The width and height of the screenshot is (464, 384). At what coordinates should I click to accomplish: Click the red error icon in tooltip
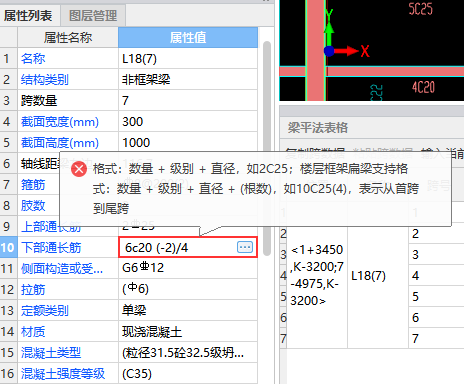click(x=79, y=169)
